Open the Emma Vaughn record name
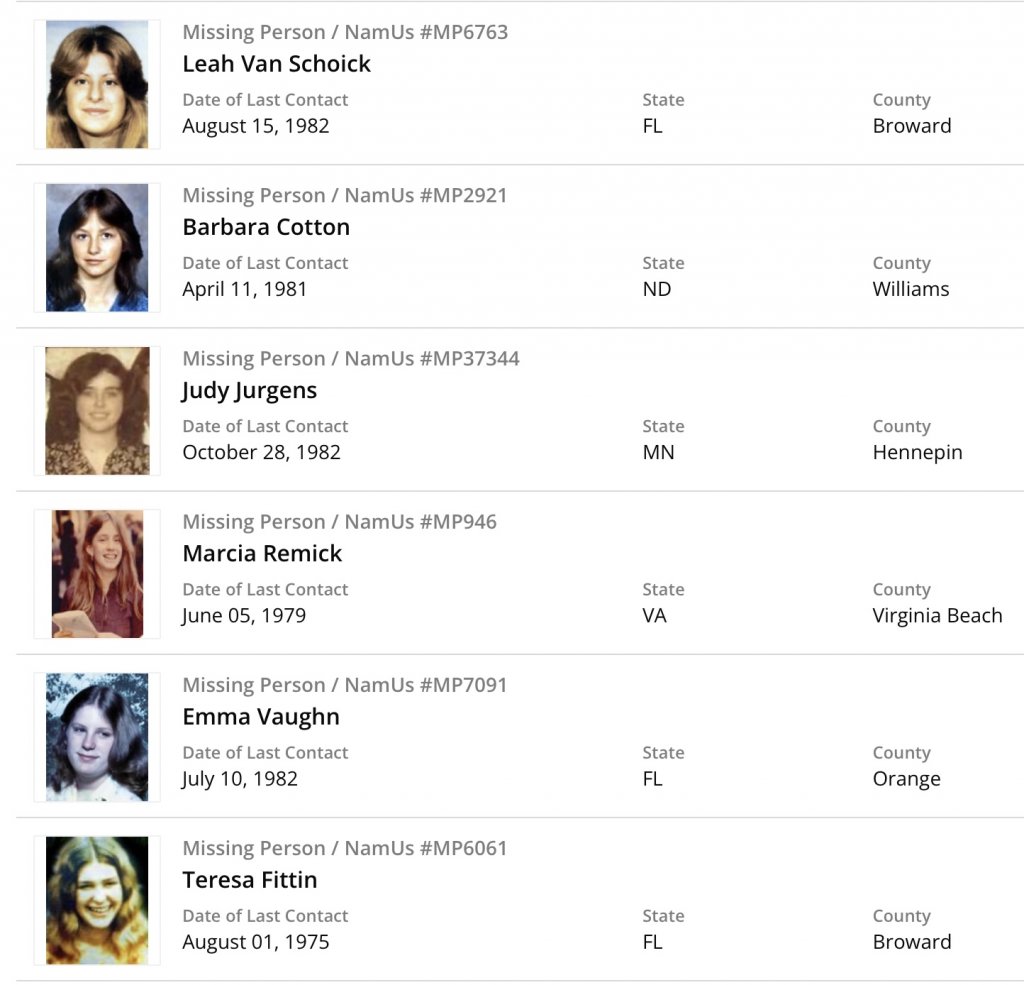Screen dimensions: 1024x985 coord(261,717)
